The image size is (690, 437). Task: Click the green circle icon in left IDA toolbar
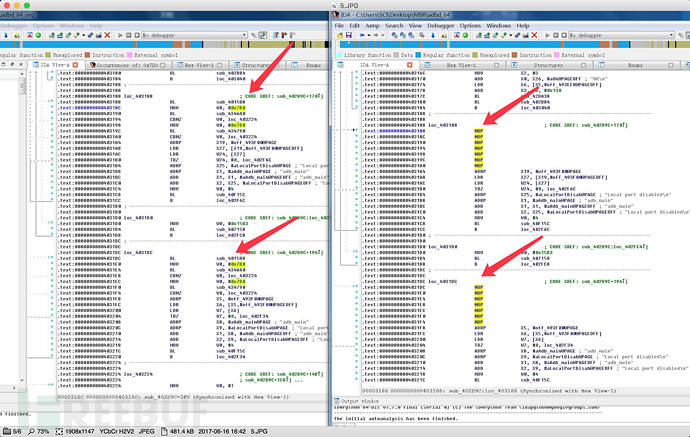coord(38,35)
